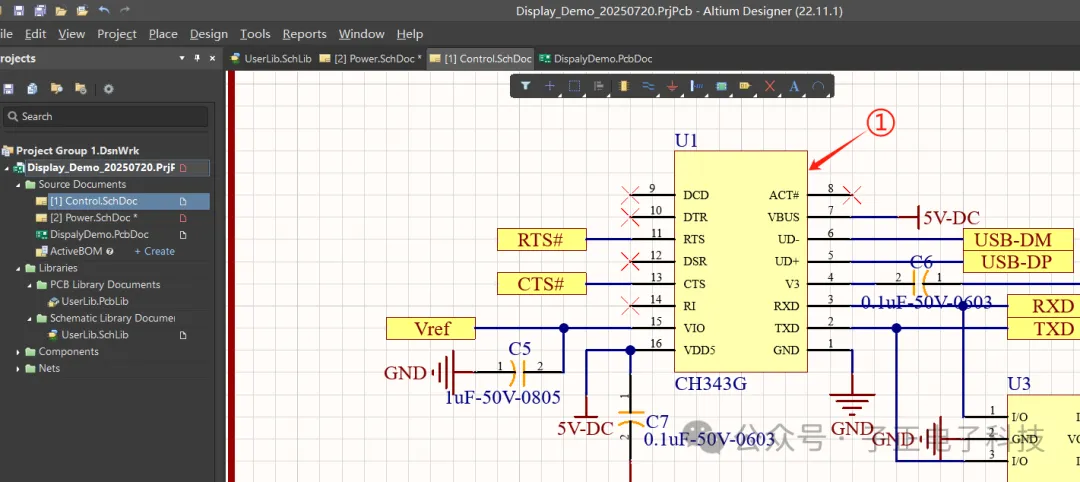This screenshot has height=482, width=1080.
Task: Switch to DispalyDemo.PcbDoc tab
Action: point(596,59)
